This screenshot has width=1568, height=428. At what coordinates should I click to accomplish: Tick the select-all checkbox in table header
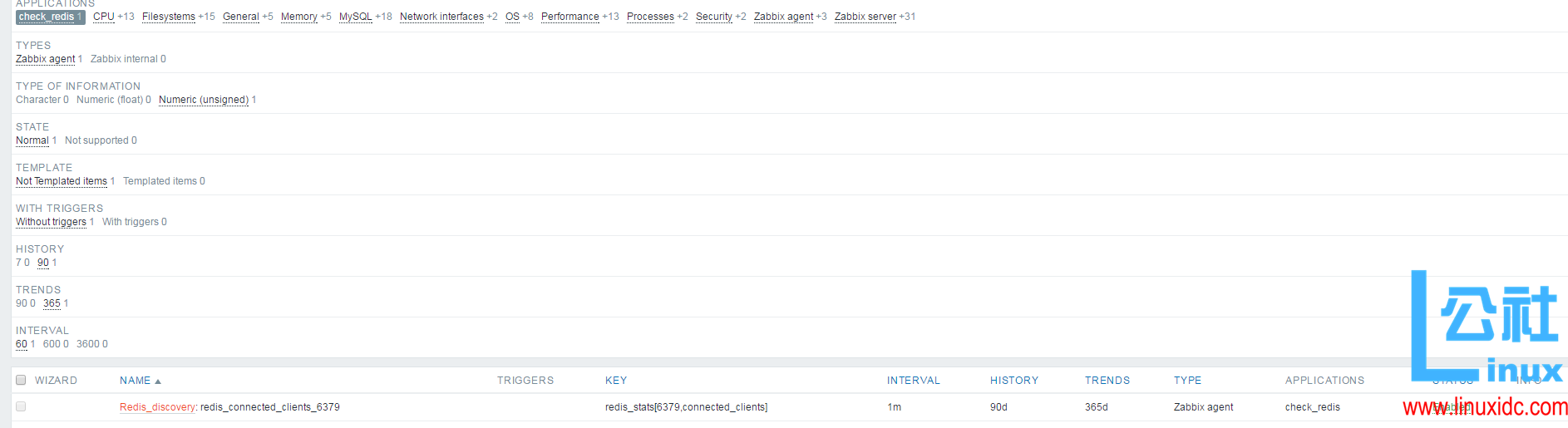pyautogui.click(x=21, y=380)
